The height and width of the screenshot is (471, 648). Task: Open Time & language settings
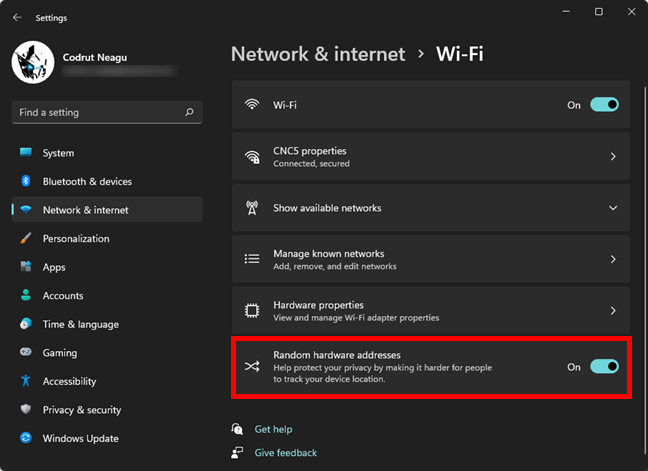pos(107,324)
